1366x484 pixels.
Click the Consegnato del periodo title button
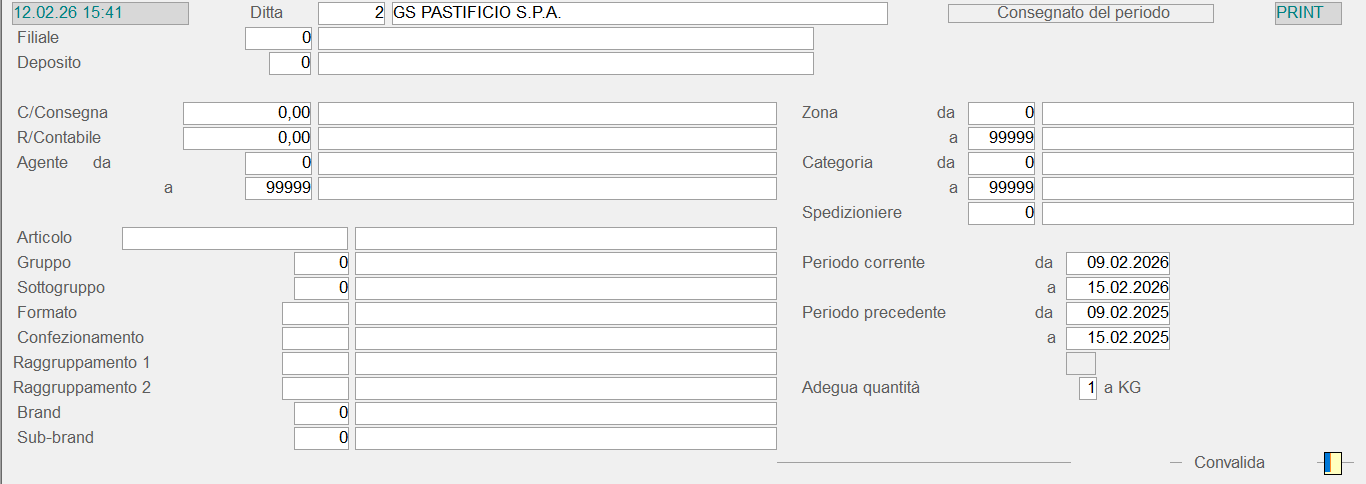coord(1080,13)
